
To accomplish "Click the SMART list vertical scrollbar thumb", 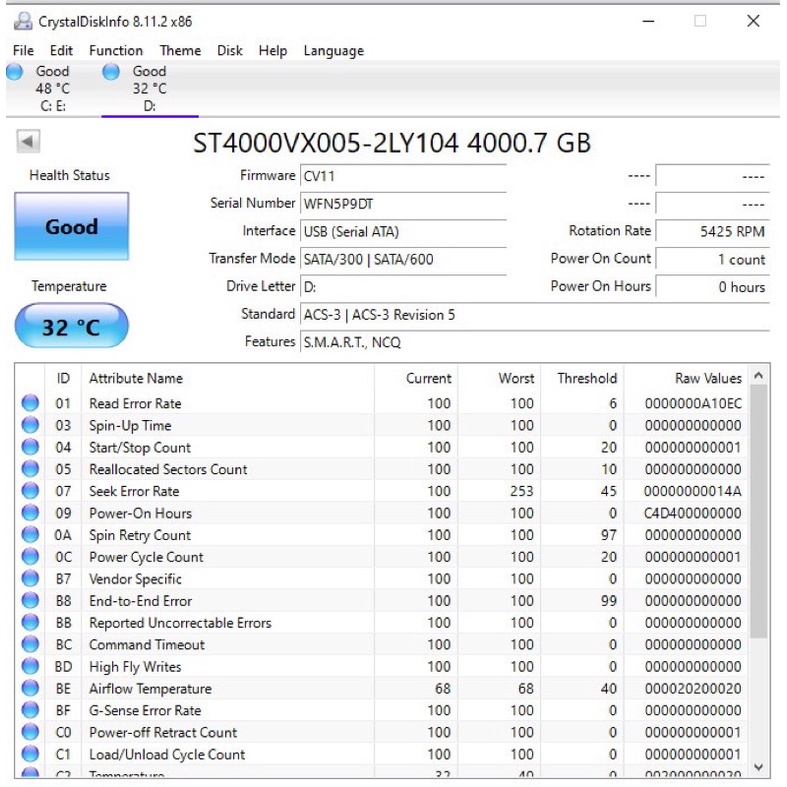I will pos(758,511).
